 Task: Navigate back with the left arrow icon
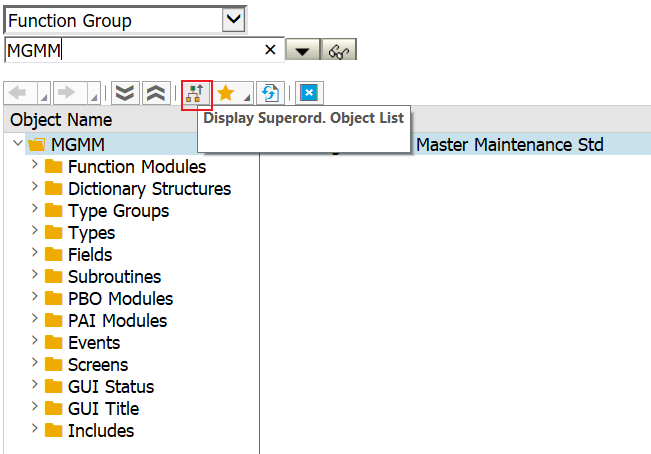point(18,93)
